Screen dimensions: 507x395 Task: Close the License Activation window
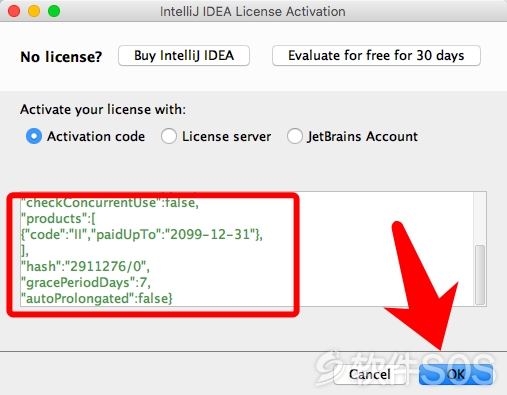pyautogui.click(x=14, y=11)
